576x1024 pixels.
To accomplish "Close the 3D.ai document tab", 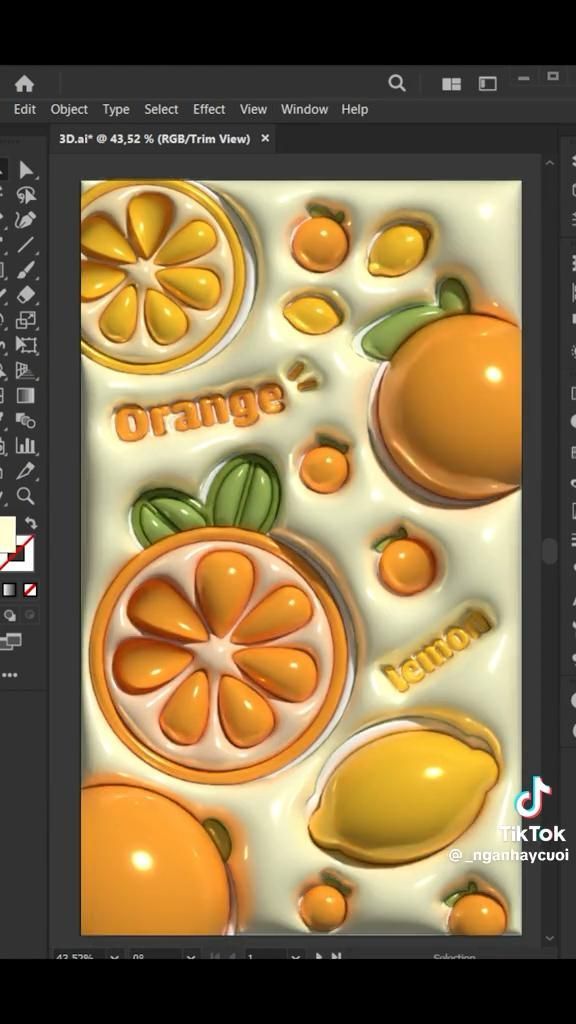I will 265,138.
